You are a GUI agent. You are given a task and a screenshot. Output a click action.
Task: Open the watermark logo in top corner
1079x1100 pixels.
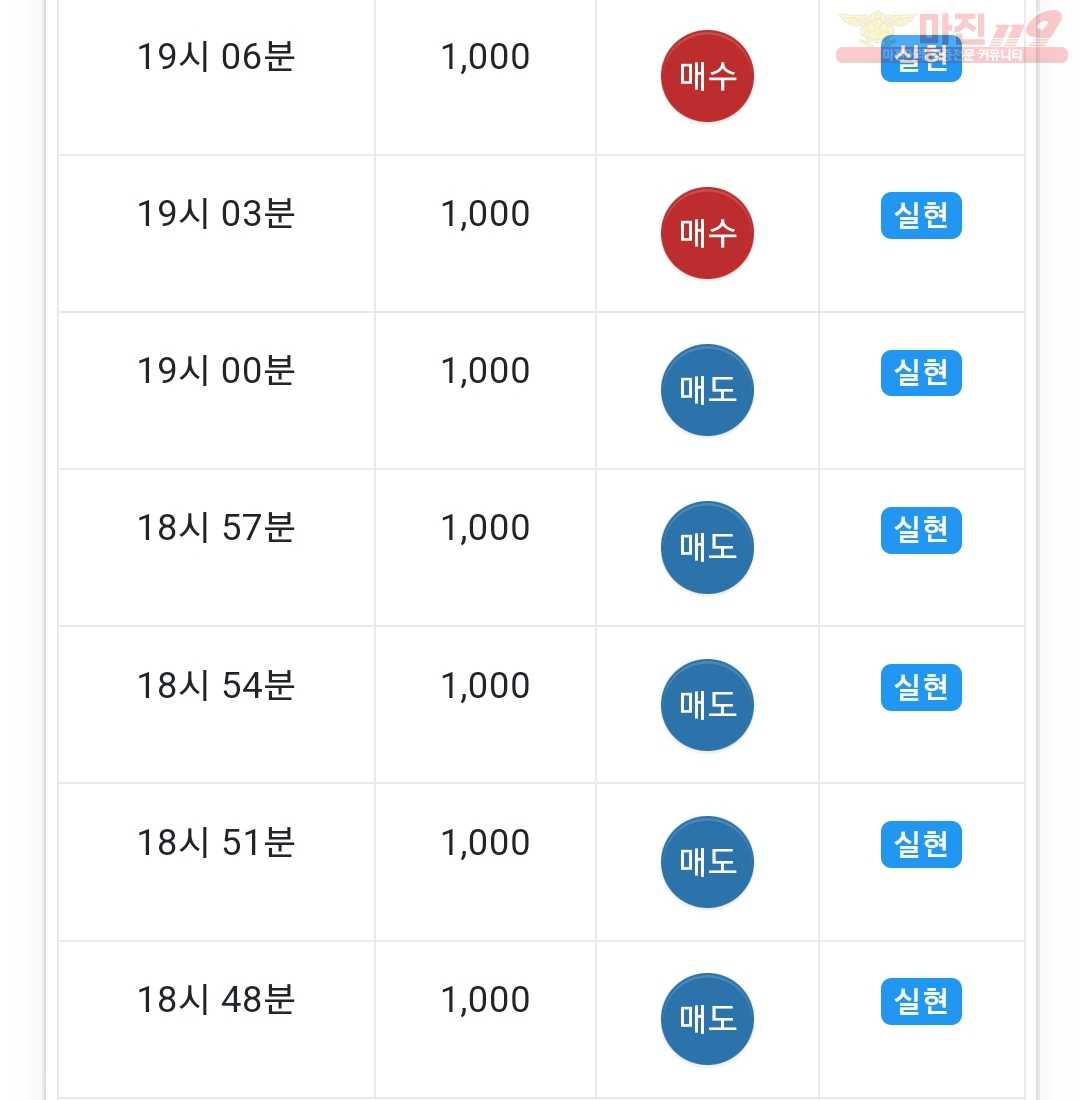pyautogui.click(x=951, y=36)
